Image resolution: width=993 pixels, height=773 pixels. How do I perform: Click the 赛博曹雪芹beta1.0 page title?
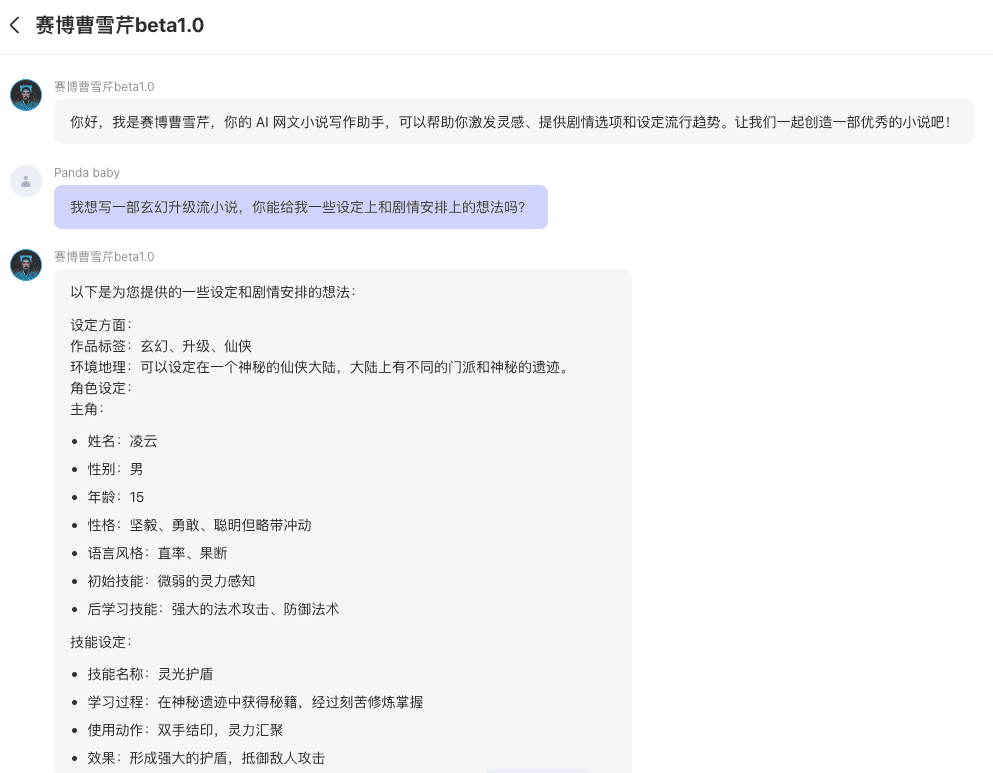coord(120,26)
